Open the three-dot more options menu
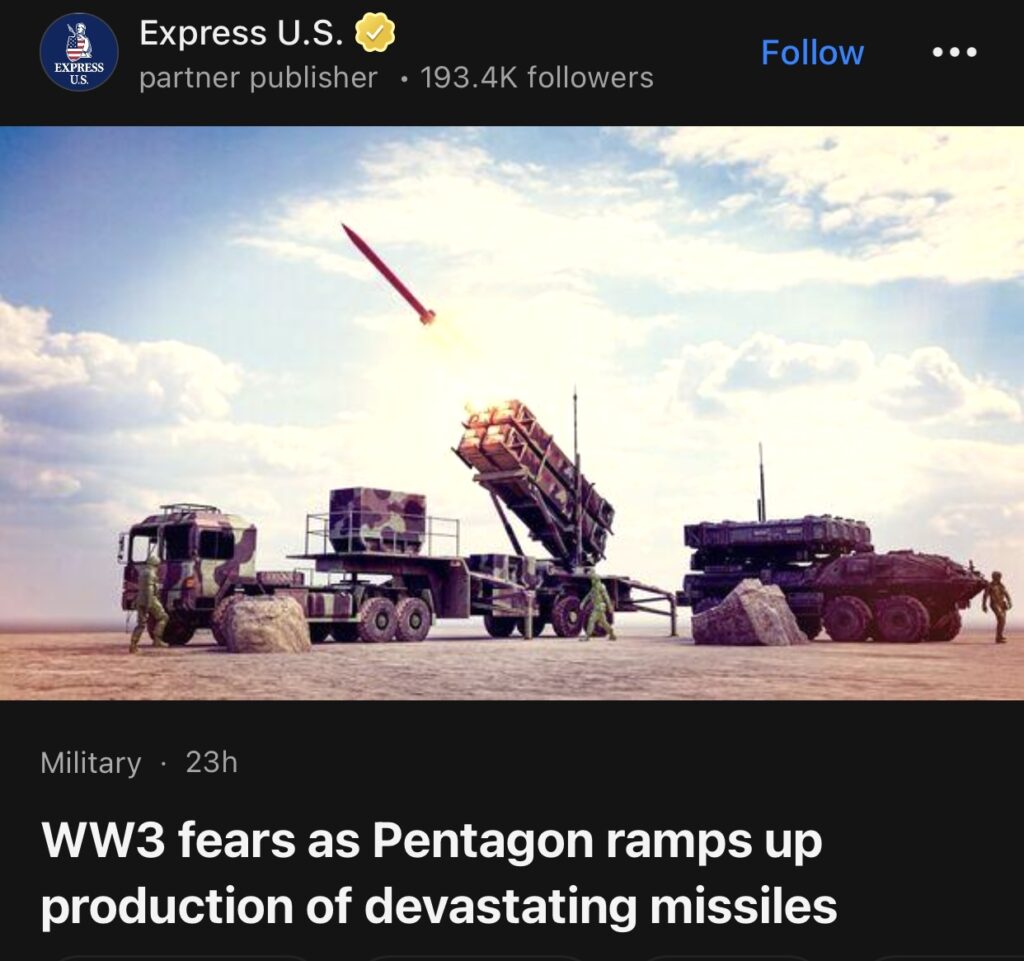The image size is (1024, 961). [x=954, y=52]
